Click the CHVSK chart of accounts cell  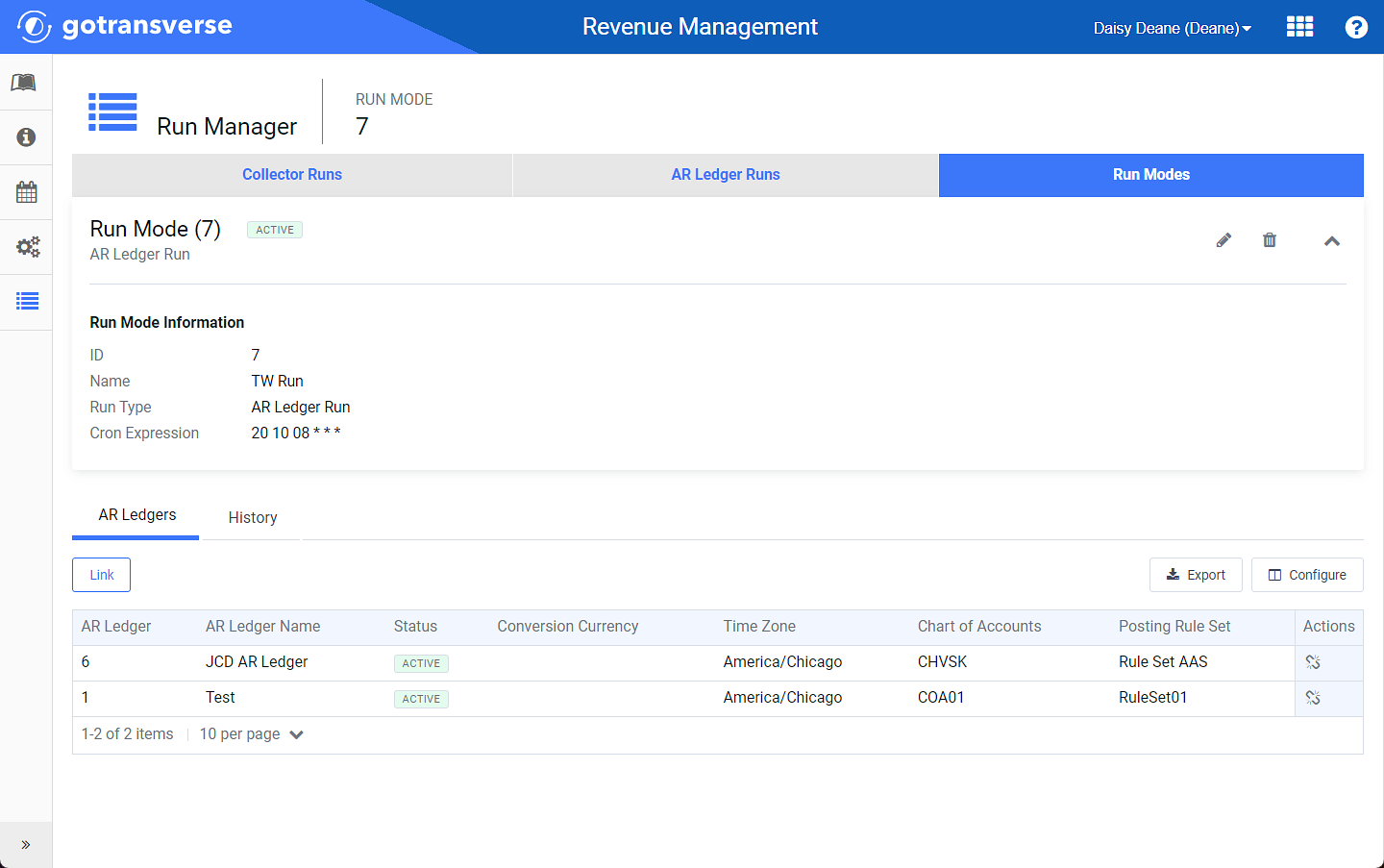[943, 662]
